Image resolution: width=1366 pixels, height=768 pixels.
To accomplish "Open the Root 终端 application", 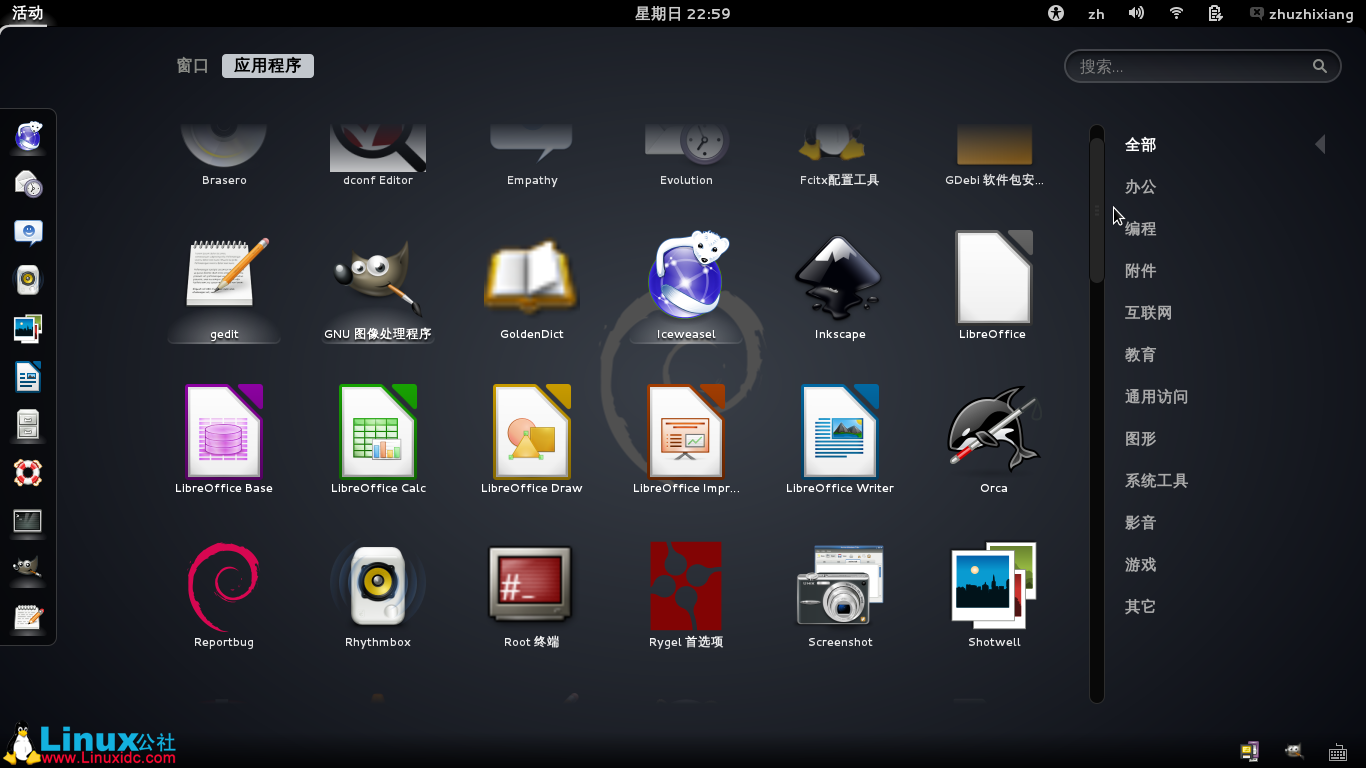I will tap(531, 585).
